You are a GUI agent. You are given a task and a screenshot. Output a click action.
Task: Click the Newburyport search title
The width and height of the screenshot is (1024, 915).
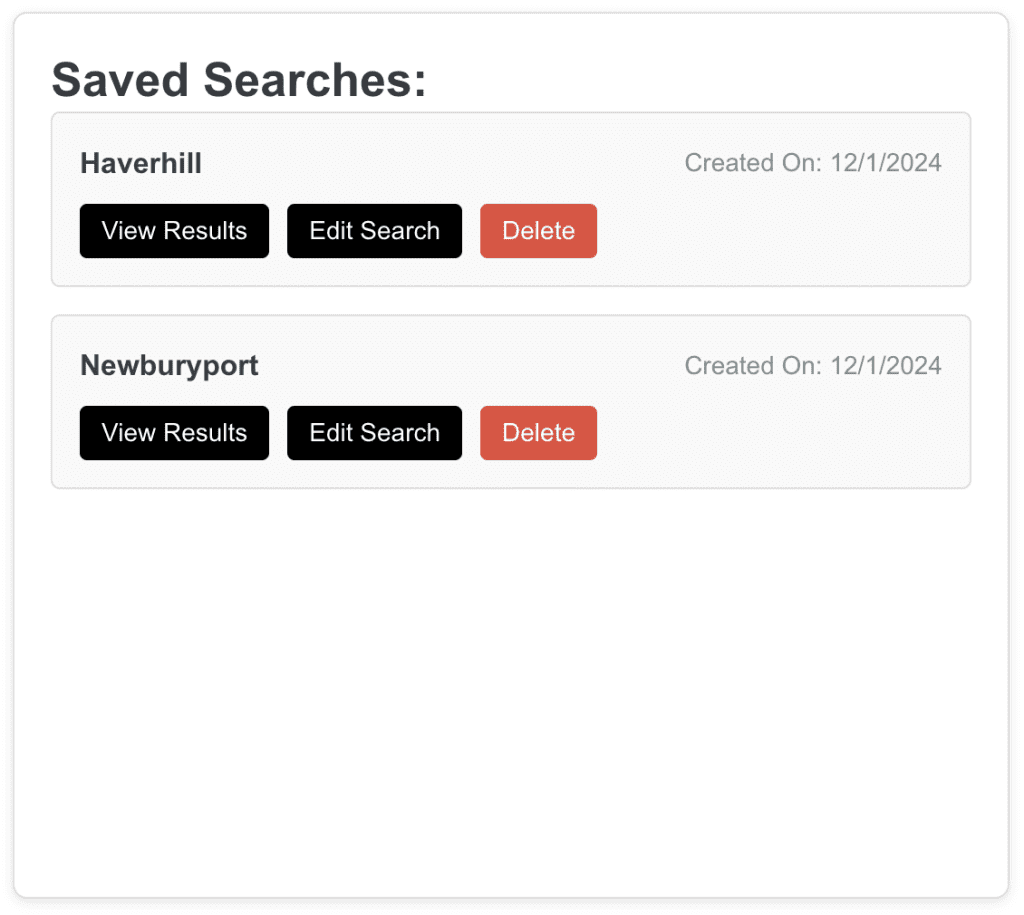(169, 366)
